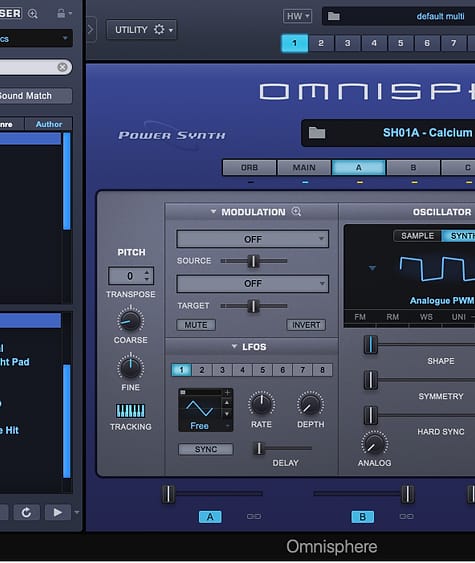Viewport: 475px width, 563px height.
Task: Click the square waveform display
Action: pos(437,269)
